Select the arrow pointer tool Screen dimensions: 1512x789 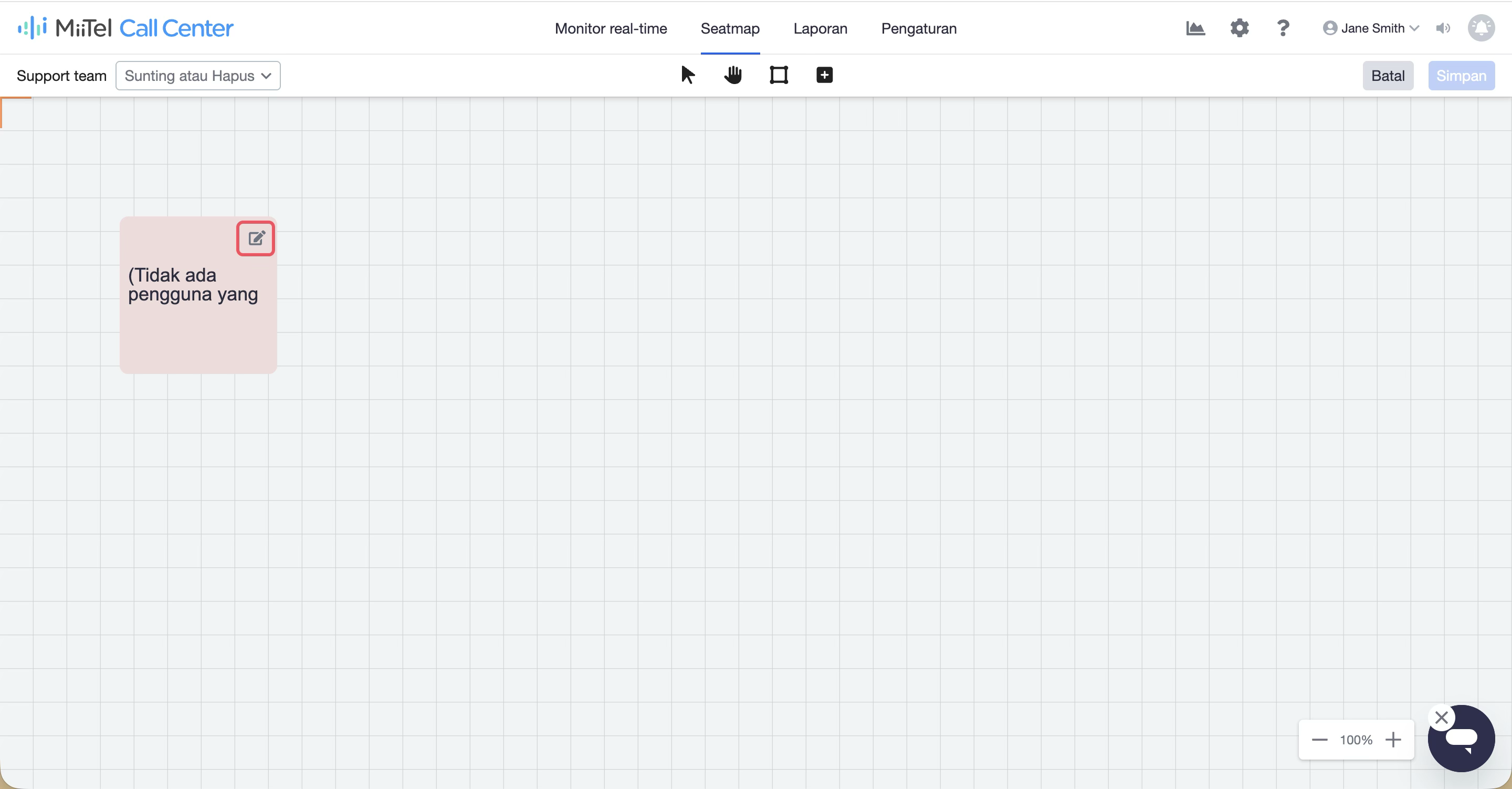(x=687, y=75)
